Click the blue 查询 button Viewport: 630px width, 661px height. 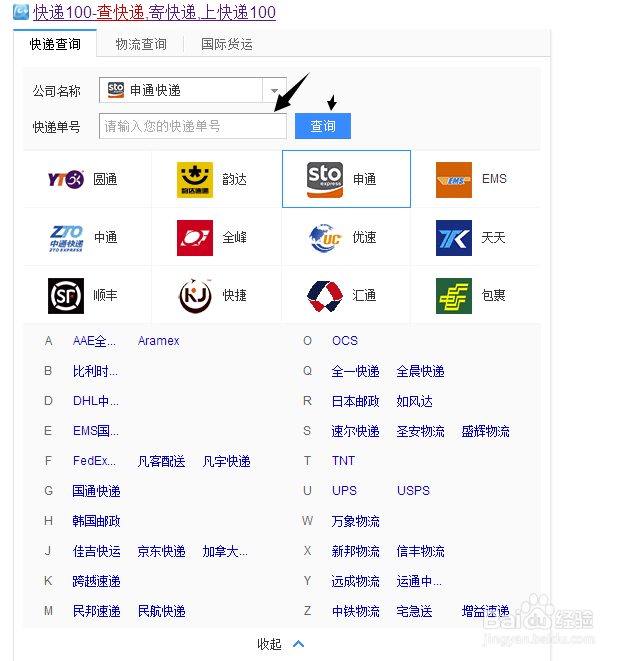click(x=323, y=126)
